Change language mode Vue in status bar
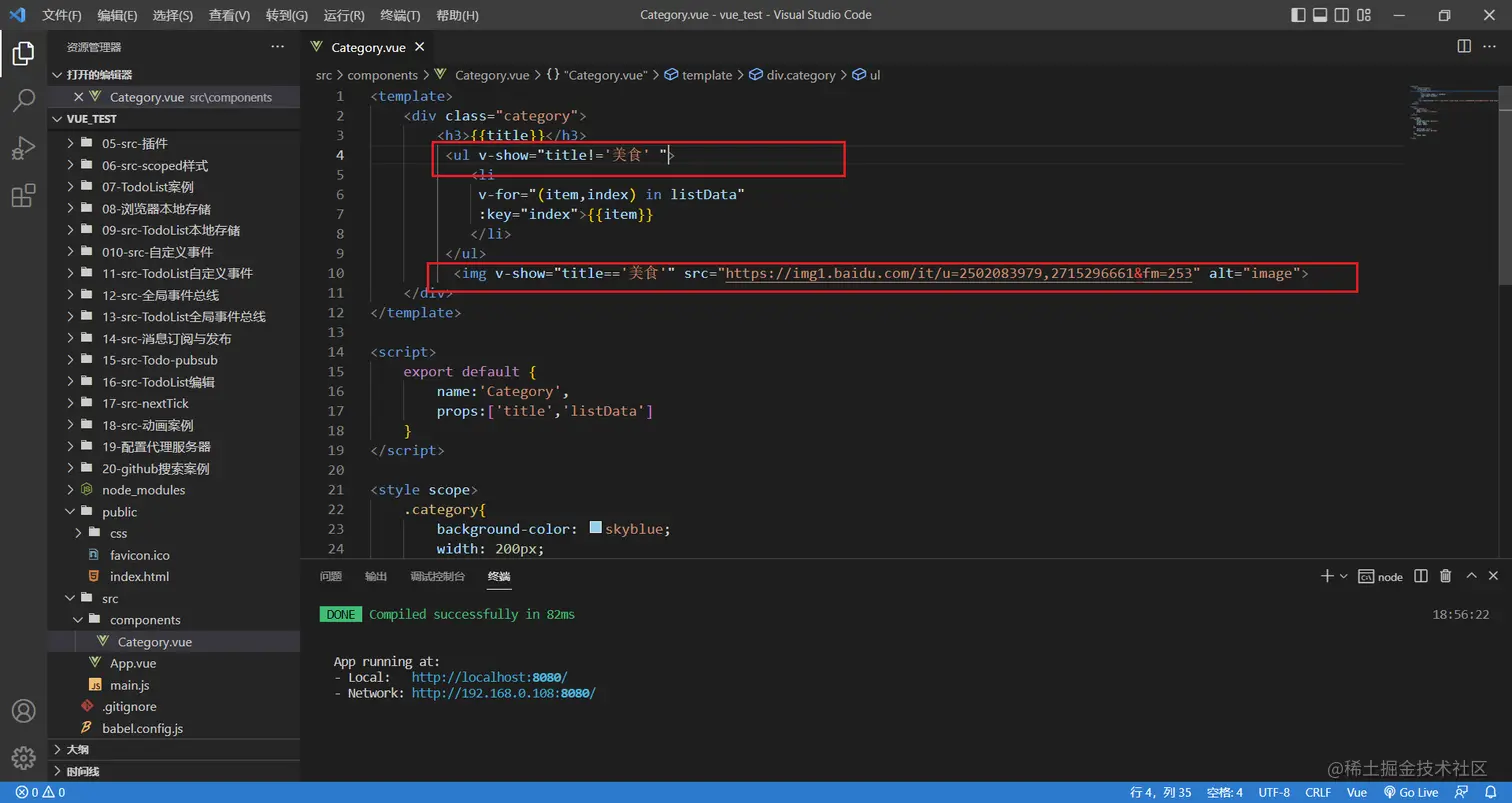The width and height of the screenshot is (1512, 803). tap(1357, 792)
